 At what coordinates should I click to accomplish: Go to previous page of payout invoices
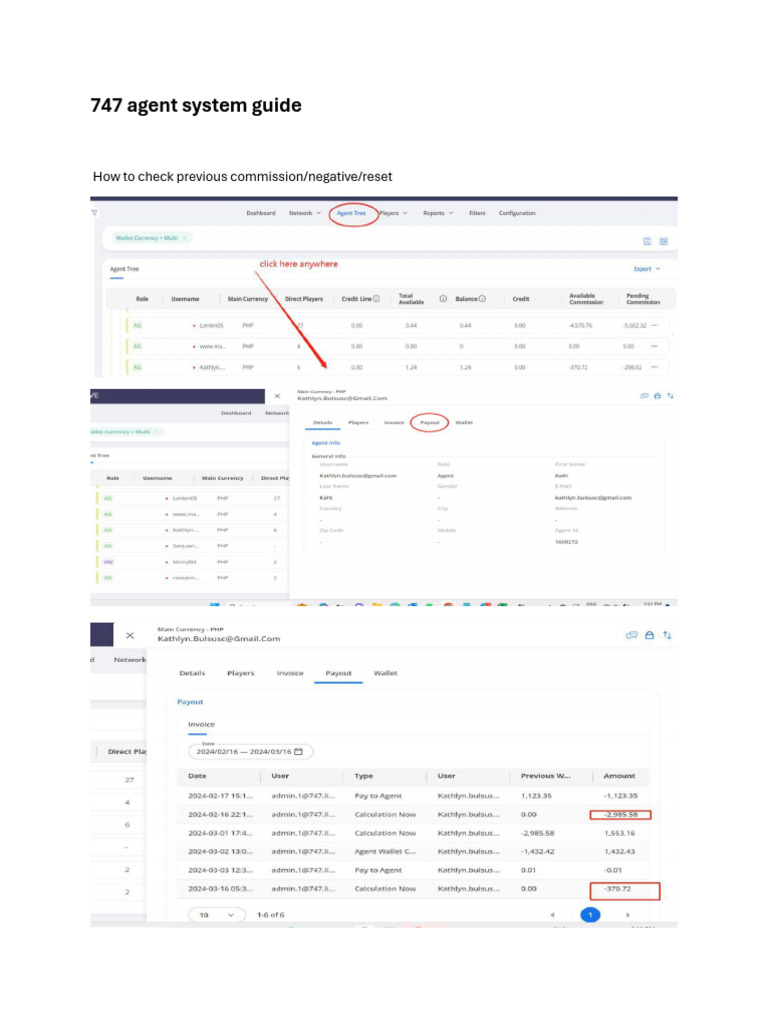(552, 915)
